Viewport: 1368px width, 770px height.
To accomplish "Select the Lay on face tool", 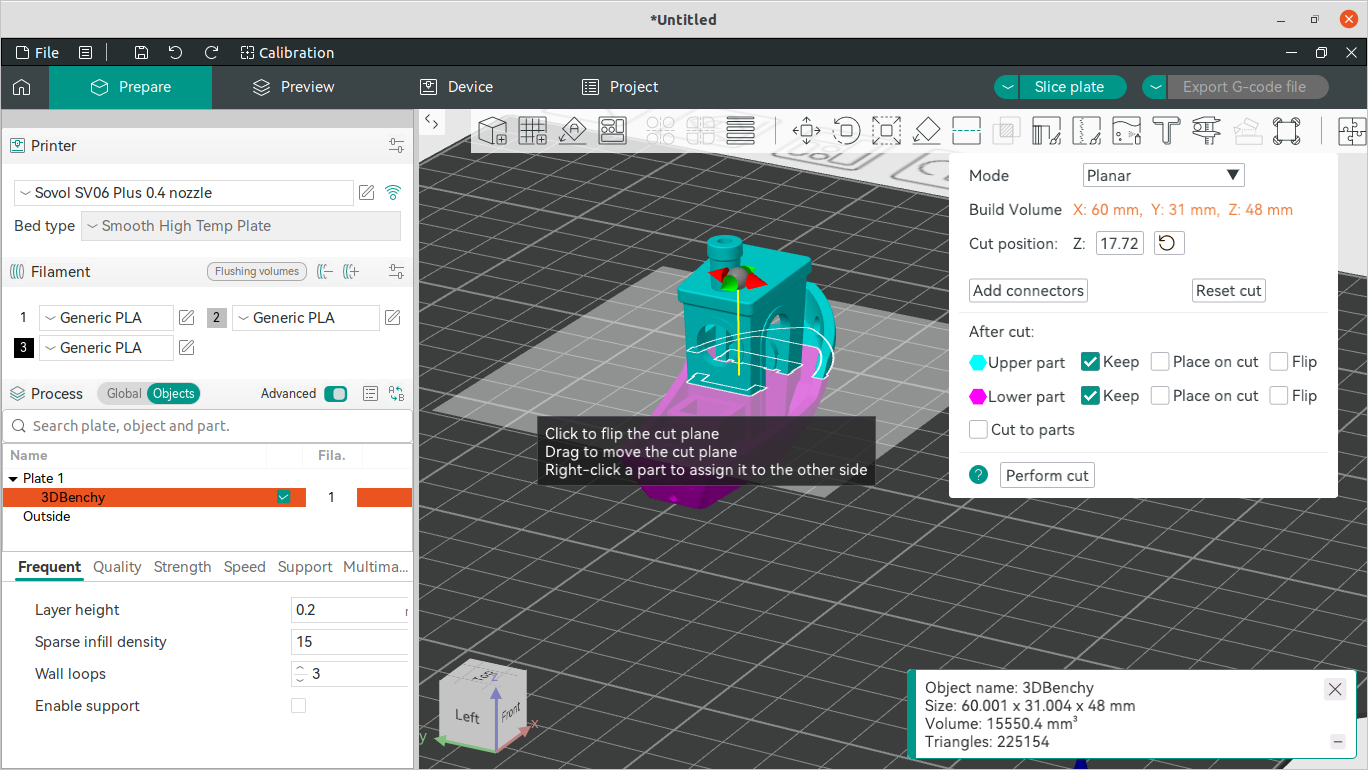I will pos(926,130).
